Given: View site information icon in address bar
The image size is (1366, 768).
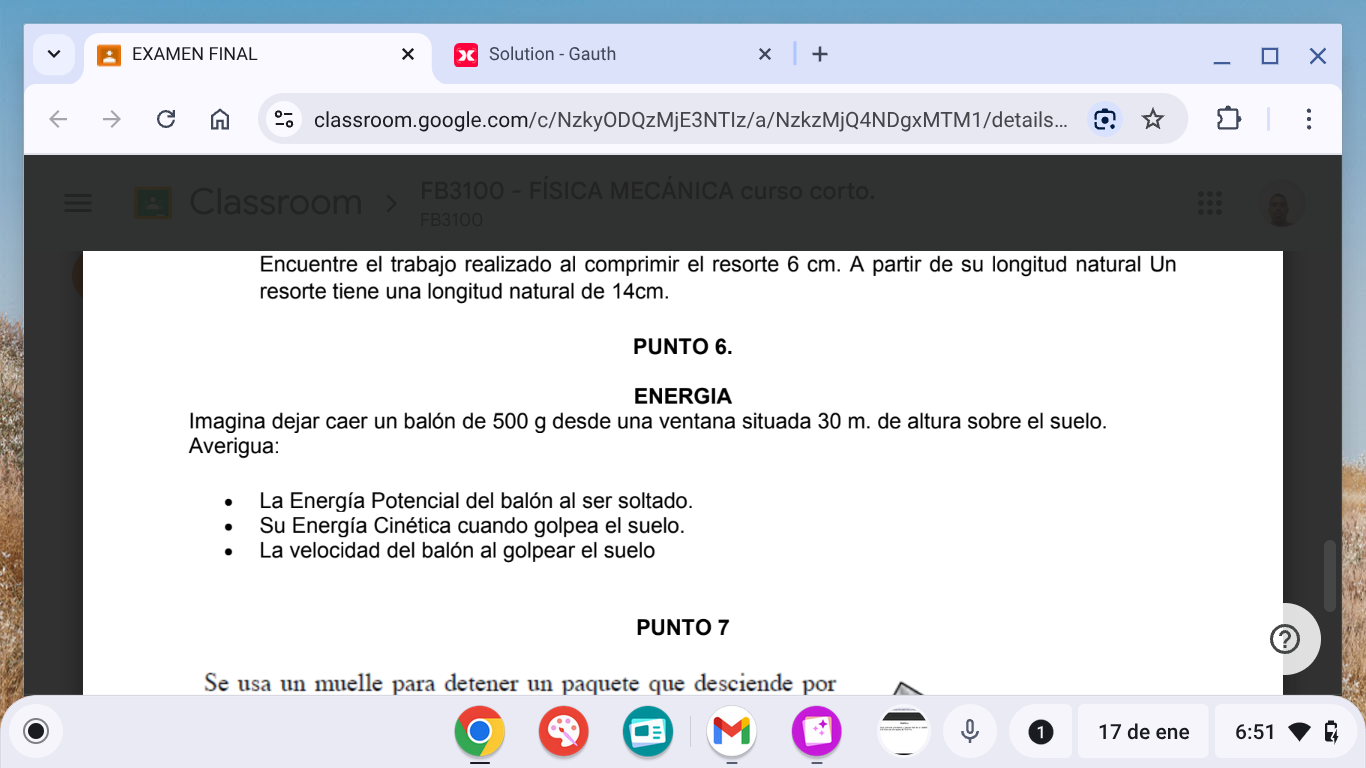Looking at the screenshot, I should pyautogui.click(x=284, y=120).
